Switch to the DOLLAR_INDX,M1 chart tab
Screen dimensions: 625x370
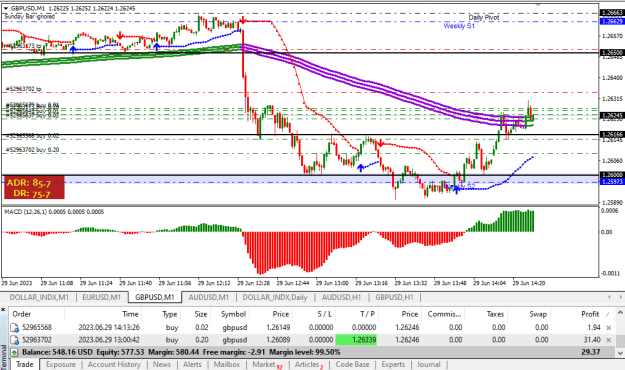(x=39, y=297)
